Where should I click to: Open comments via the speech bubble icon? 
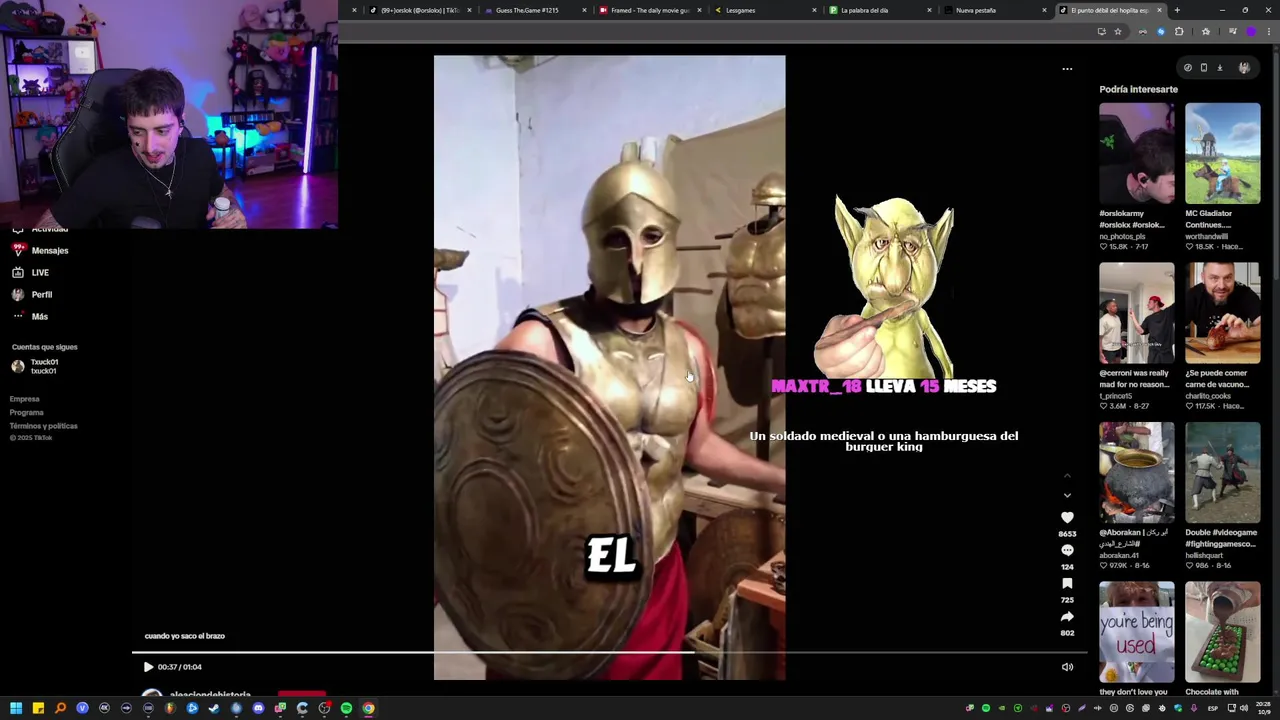(1067, 550)
